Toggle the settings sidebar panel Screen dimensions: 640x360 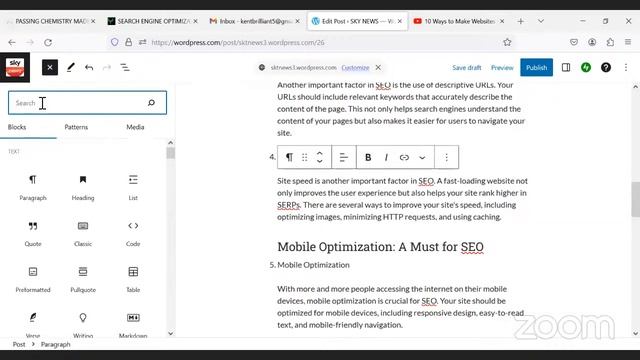coord(566,67)
